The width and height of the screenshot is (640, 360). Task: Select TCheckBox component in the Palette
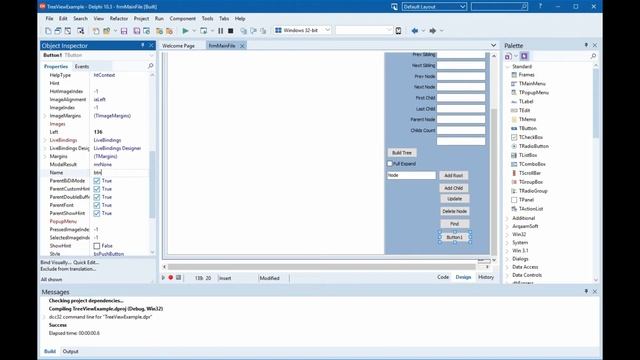531,137
